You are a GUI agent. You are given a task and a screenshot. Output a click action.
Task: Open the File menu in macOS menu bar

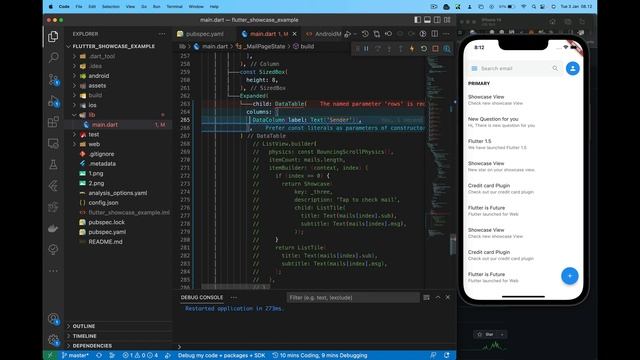tap(79, 7)
